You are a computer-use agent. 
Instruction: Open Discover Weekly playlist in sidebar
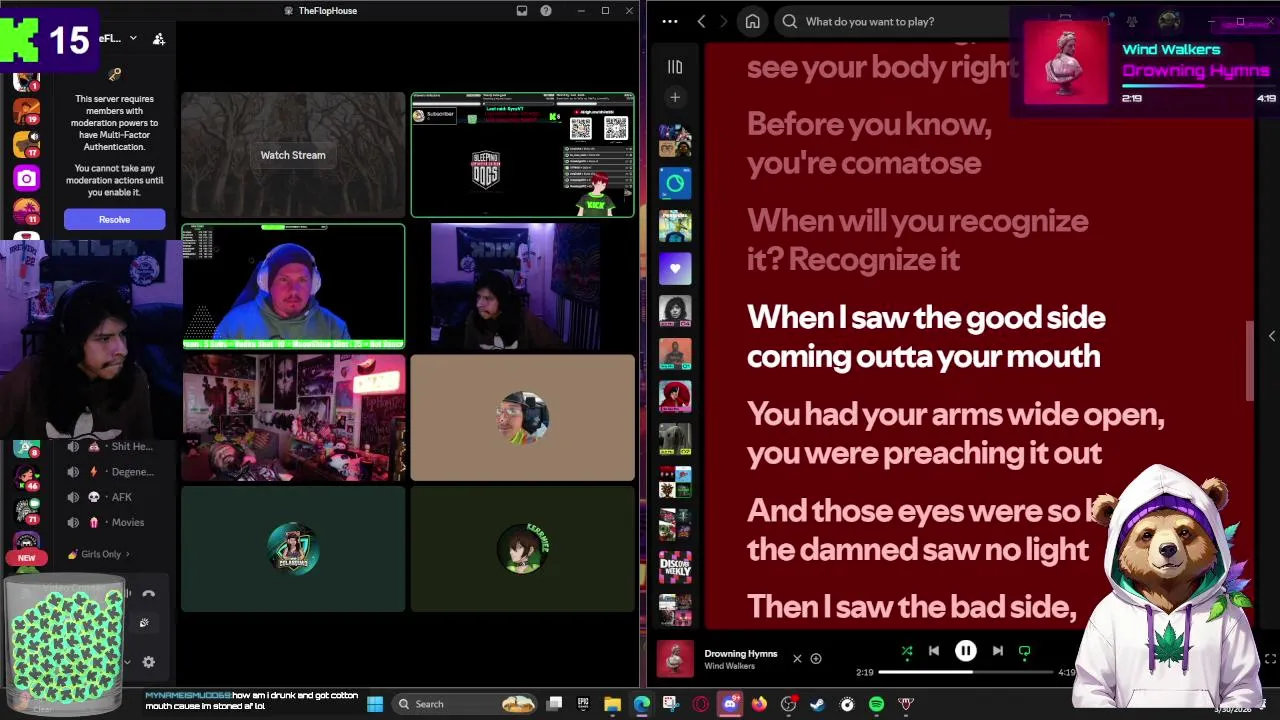[675, 568]
